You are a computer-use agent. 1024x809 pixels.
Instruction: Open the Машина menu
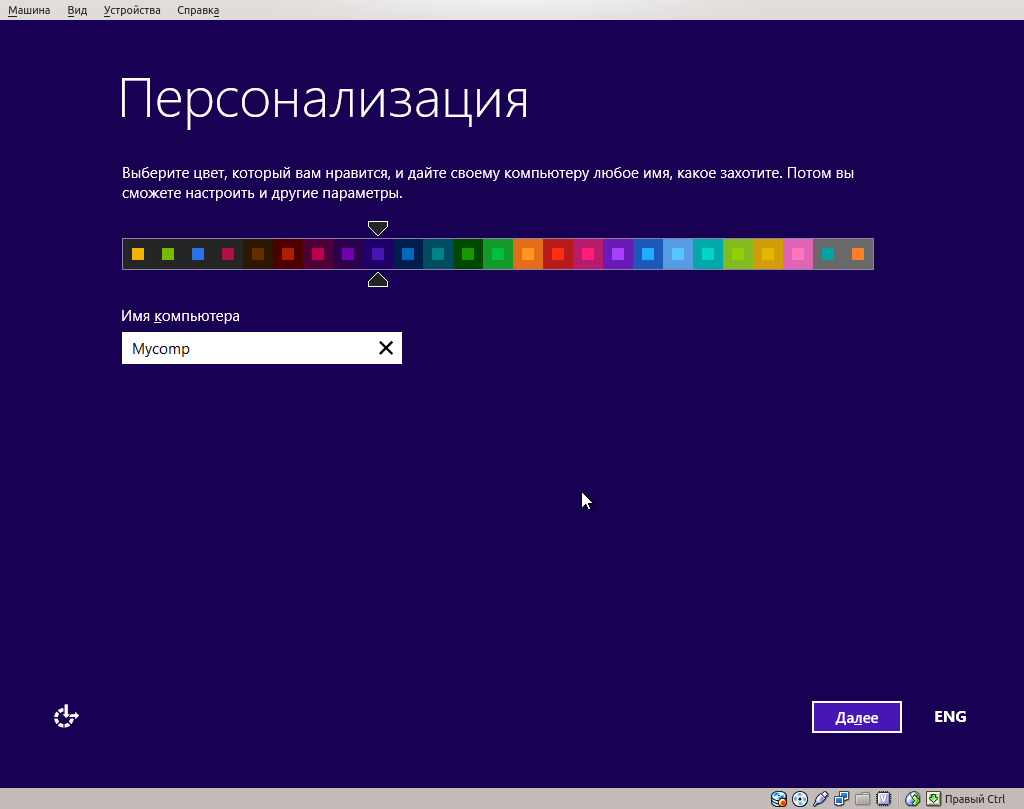(x=29, y=10)
